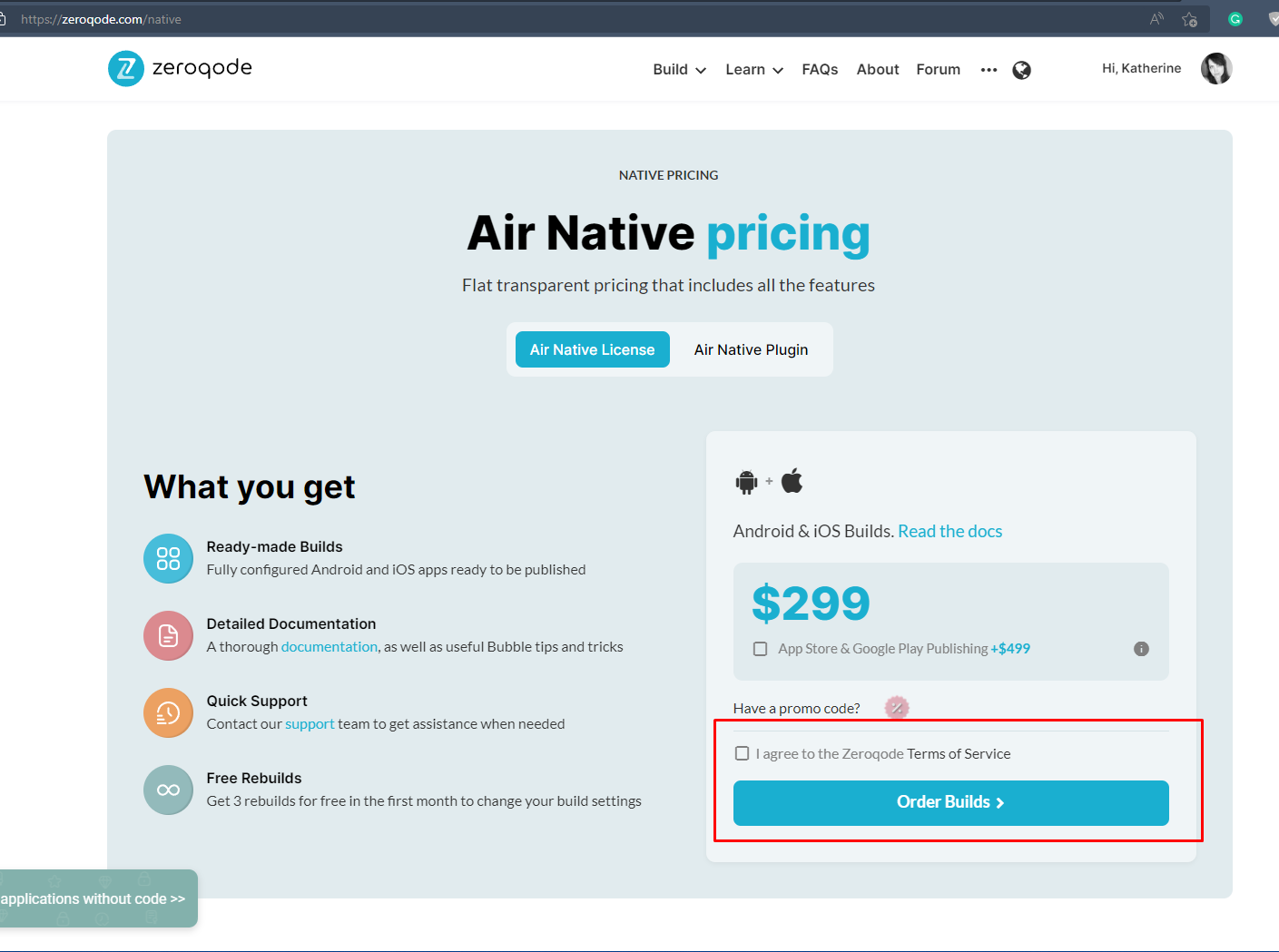Click the Zeroqode logo icon

[x=126, y=69]
